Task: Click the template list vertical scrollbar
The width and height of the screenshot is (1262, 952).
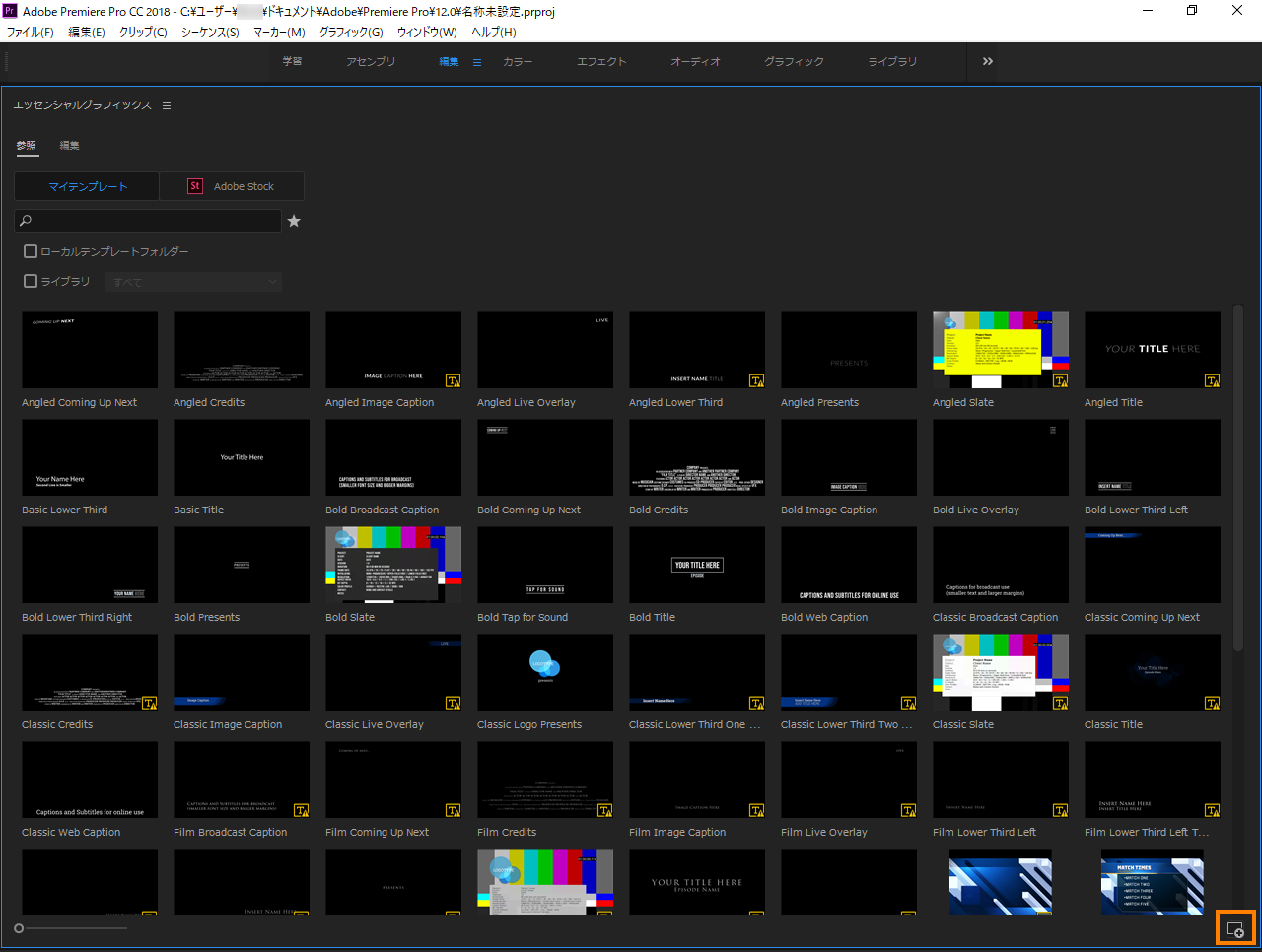Action: [x=1238, y=478]
